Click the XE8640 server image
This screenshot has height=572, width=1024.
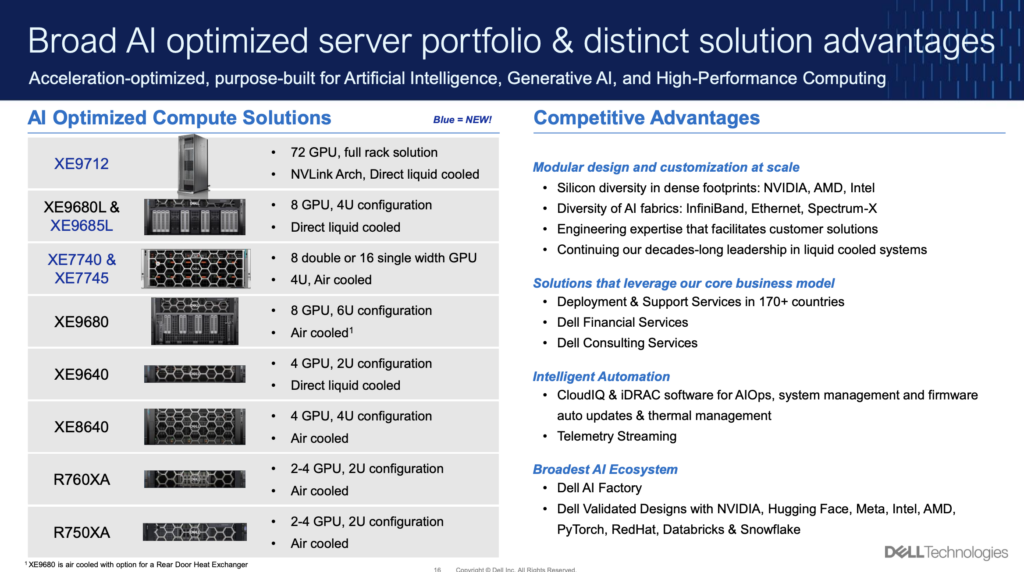coord(195,426)
